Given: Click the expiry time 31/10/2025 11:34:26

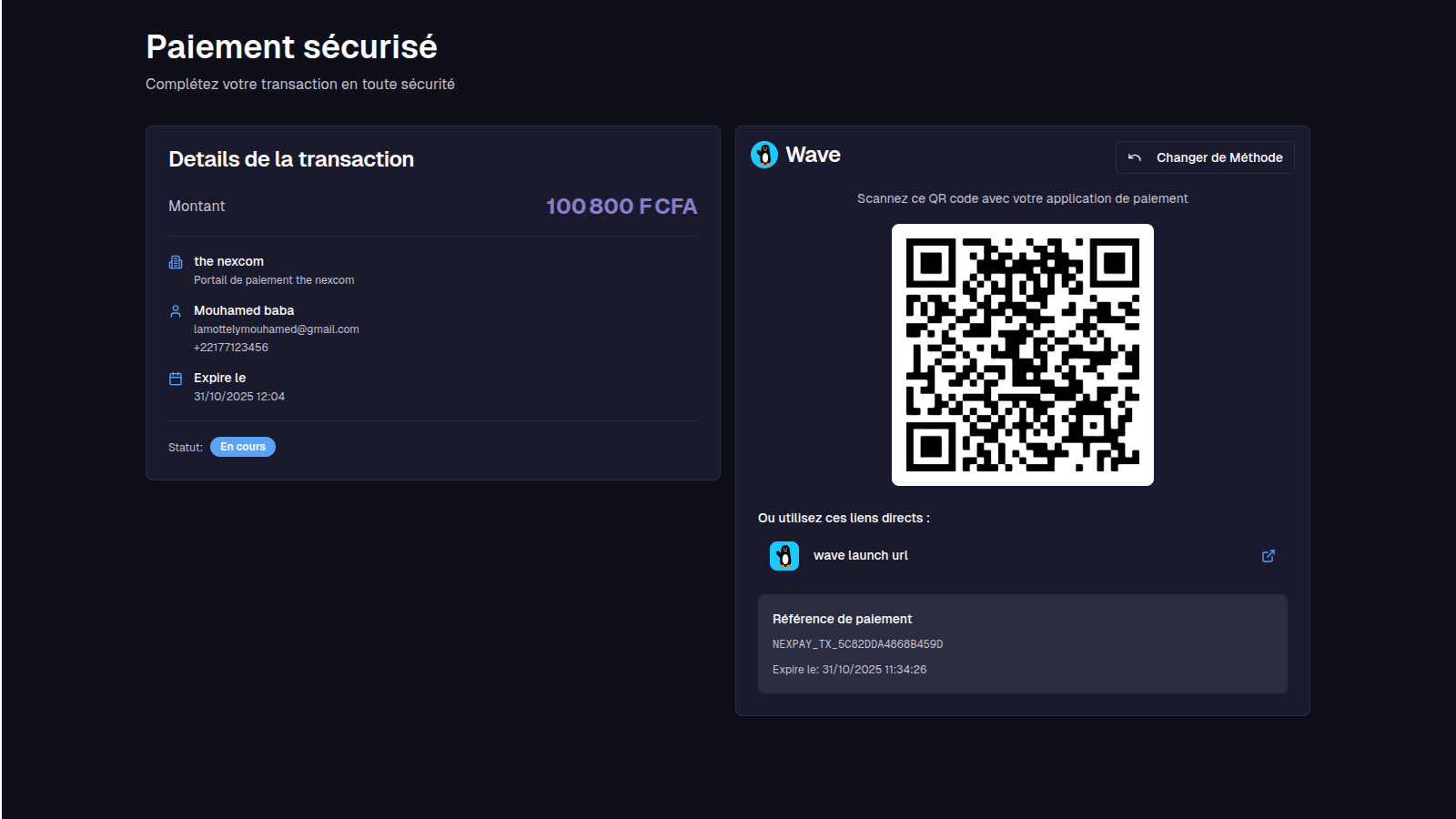Looking at the screenshot, I should (x=874, y=670).
